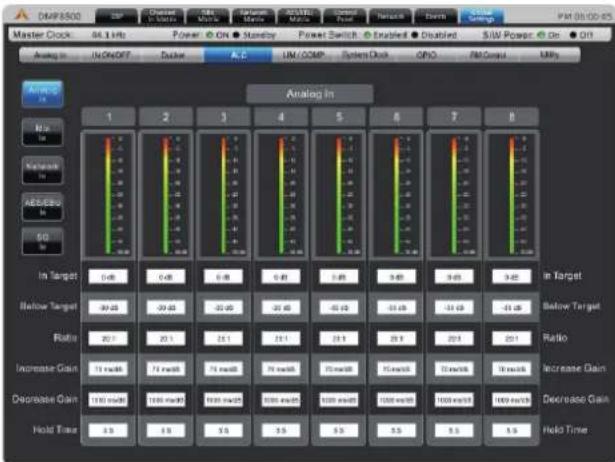This screenshot has width=615, height=462.
Task: Switch to the LIM / COMP sub-tab
Action: click(303, 55)
